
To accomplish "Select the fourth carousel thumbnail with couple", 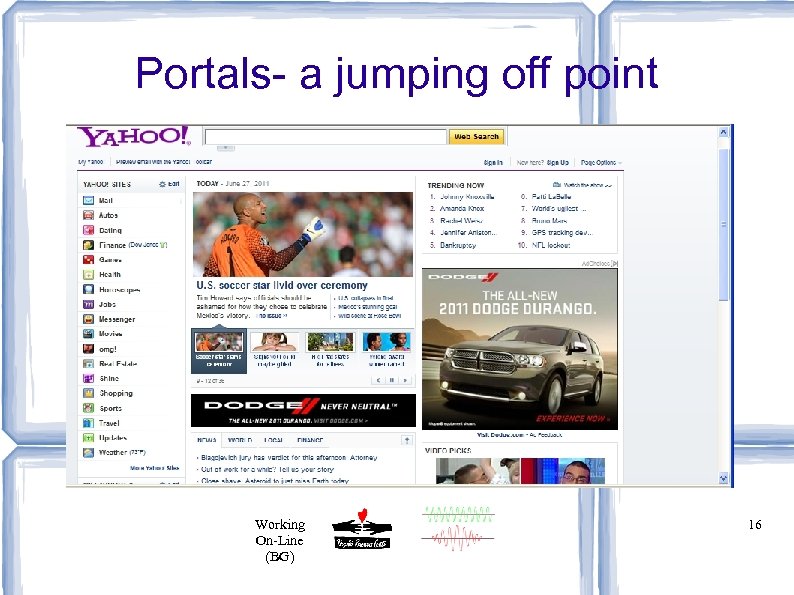I will [386, 342].
